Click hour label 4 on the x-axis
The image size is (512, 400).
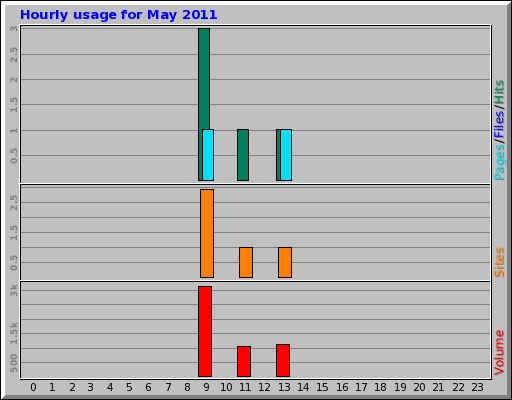pos(110,387)
